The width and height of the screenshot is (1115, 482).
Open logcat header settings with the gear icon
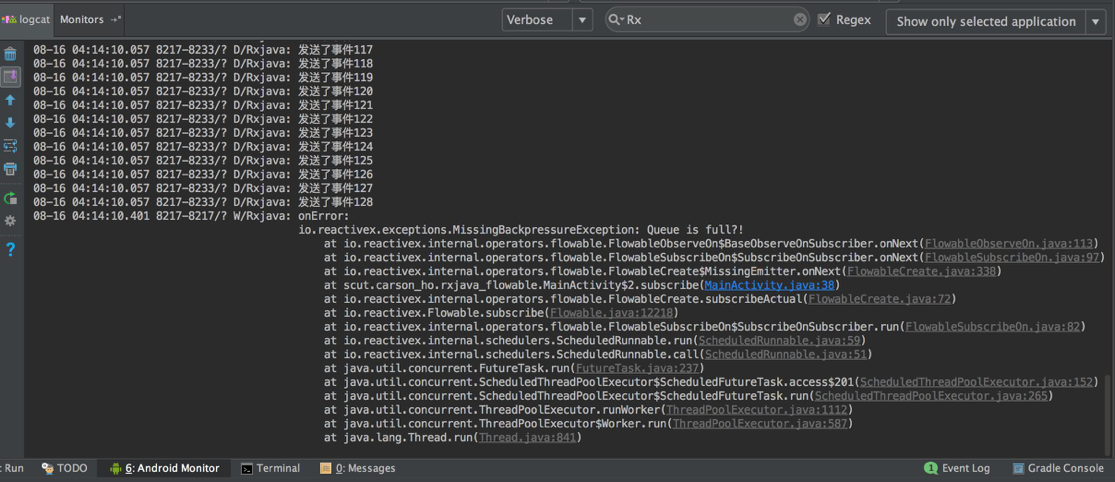10,221
